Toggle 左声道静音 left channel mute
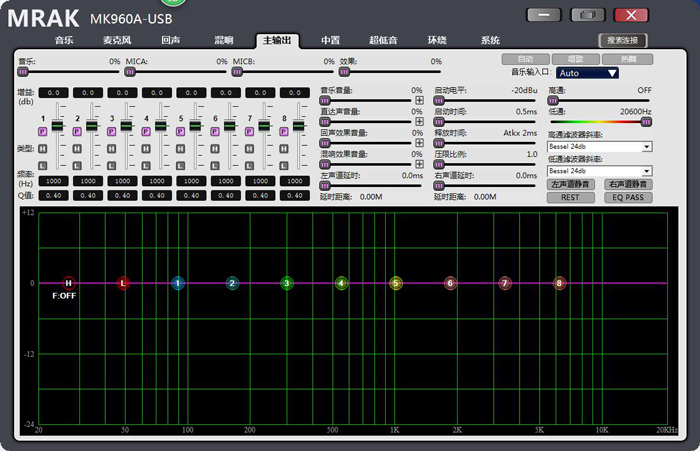This screenshot has width=700, height=451. [x=571, y=185]
